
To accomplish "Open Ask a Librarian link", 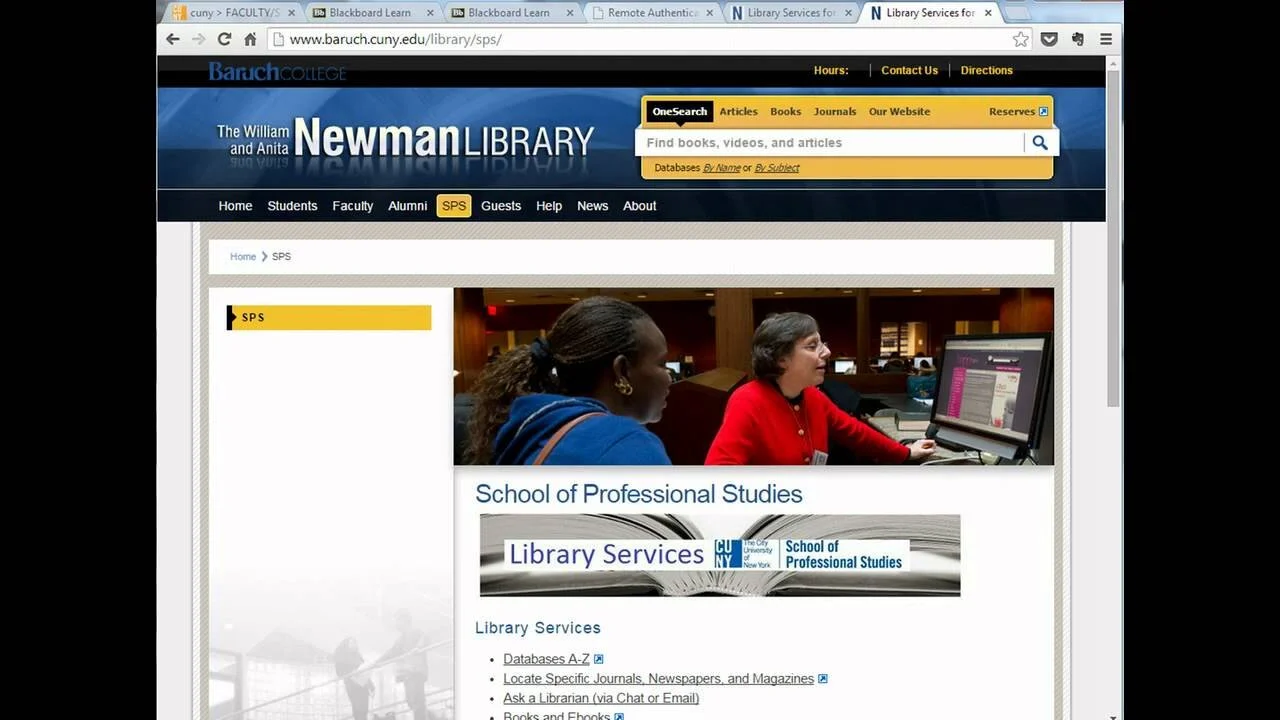I will click(601, 698).
